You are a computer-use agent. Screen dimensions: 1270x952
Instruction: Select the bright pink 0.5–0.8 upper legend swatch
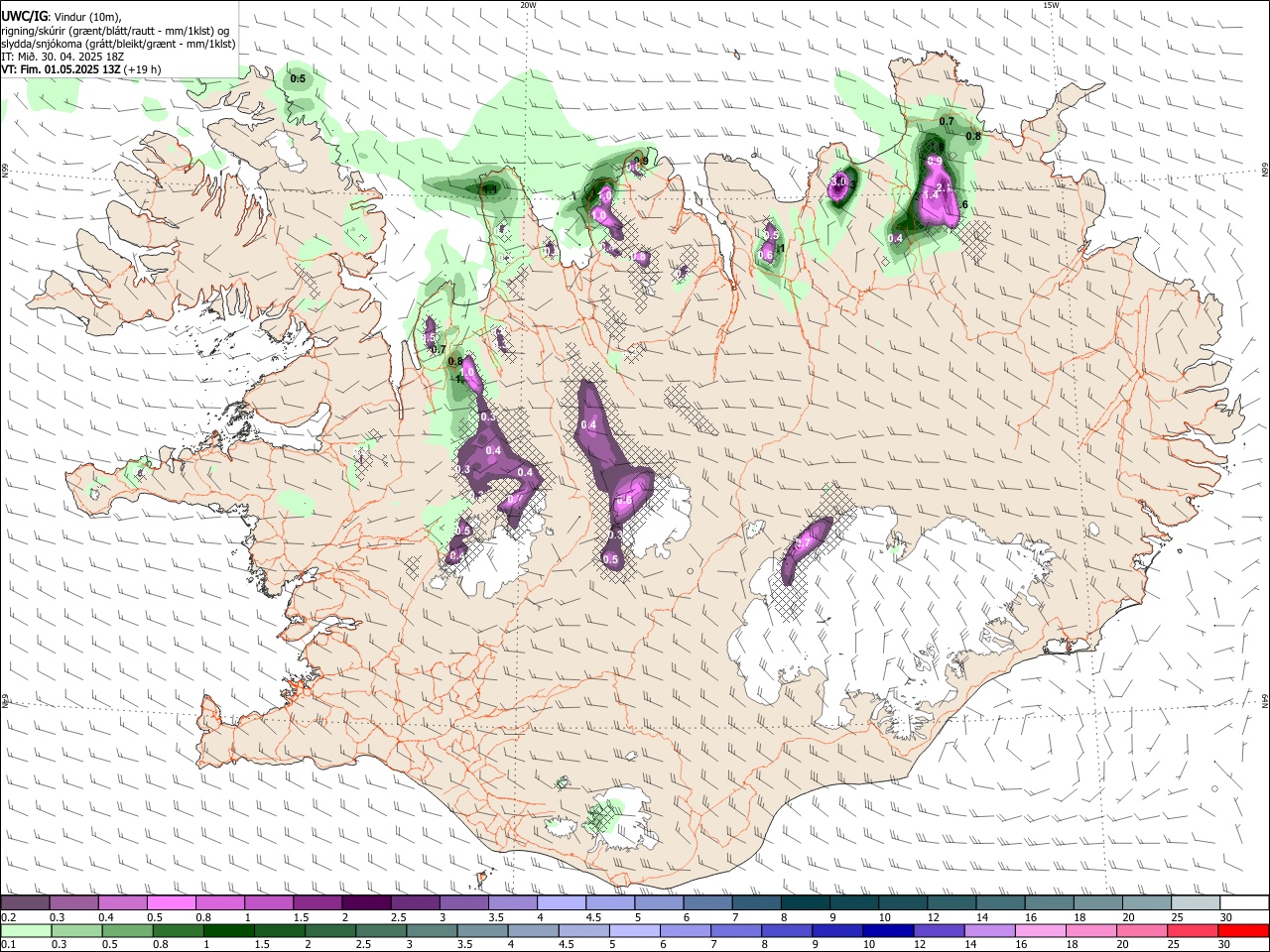[171, 902]
